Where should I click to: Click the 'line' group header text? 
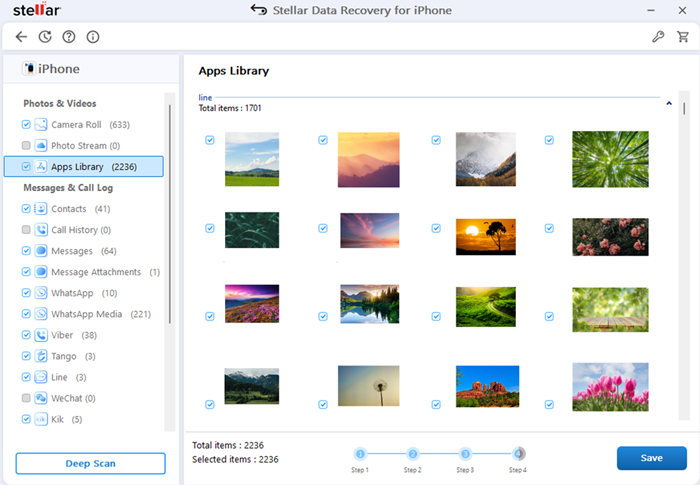click(x=205, y=97)
